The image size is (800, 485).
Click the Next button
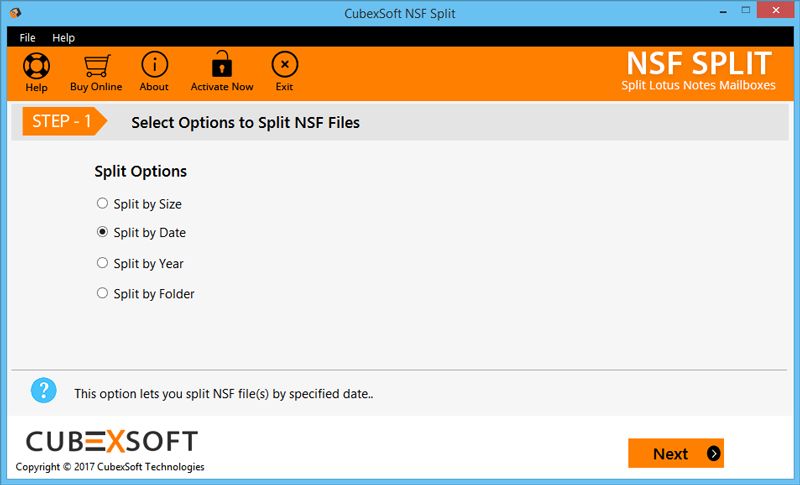(676, 453)
